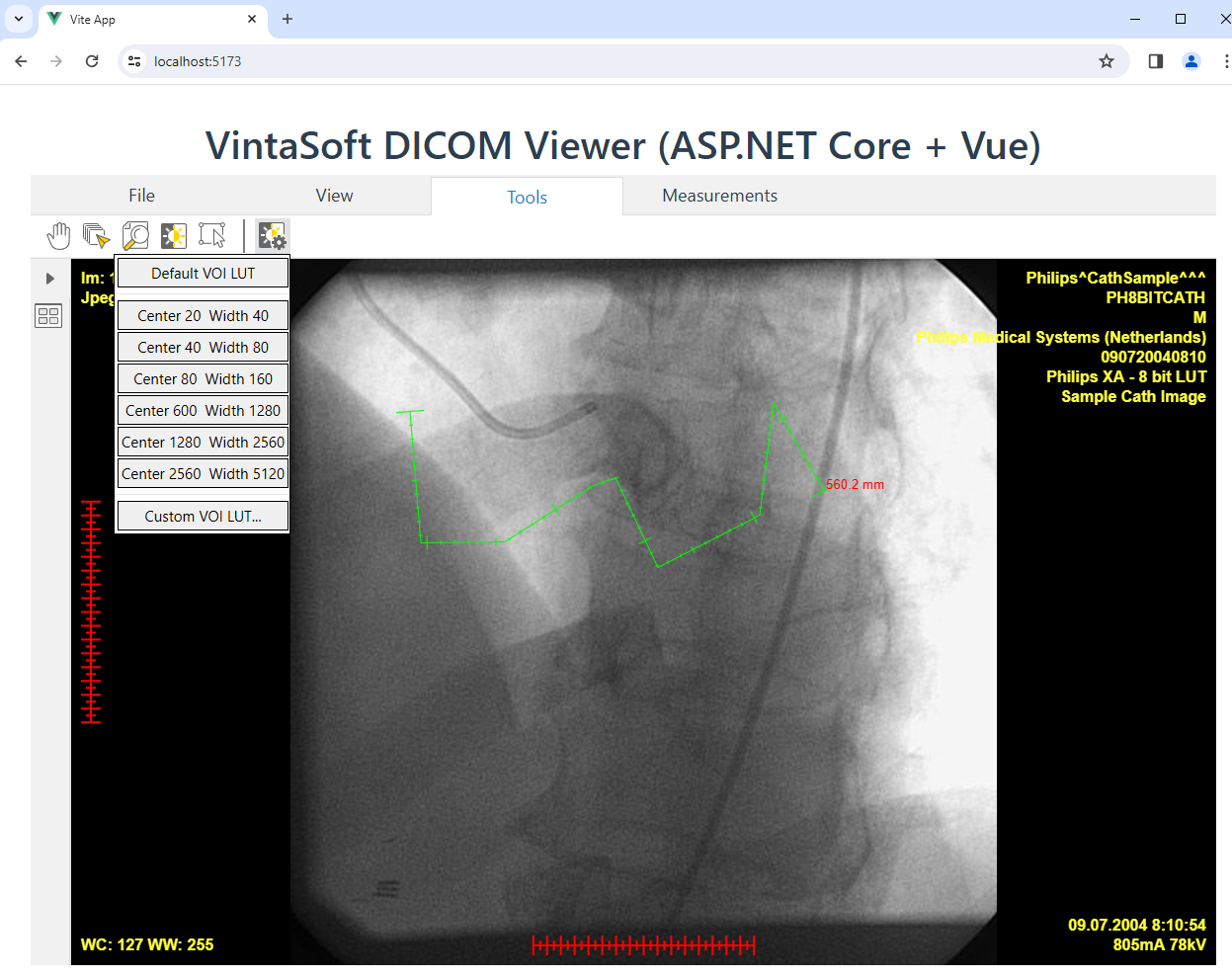Select Center 40 Width 80 option

(x=203, y=348)
